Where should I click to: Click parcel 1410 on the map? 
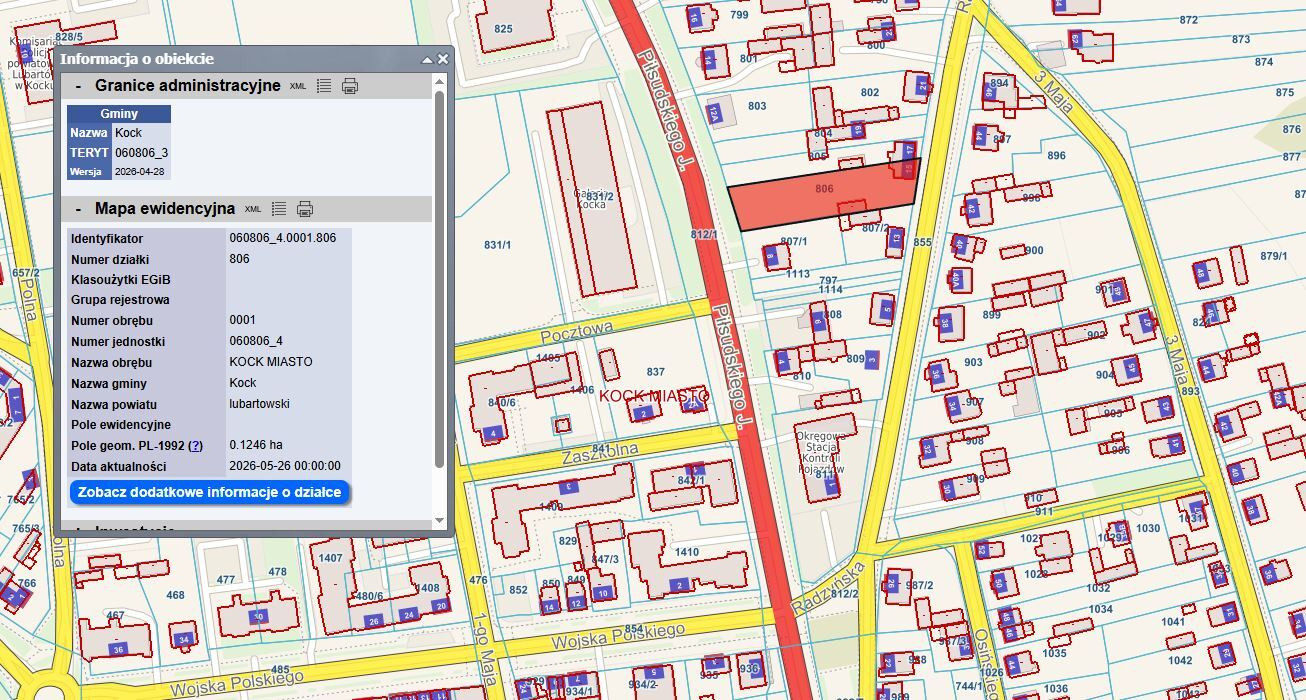pyautogui.click(x=687, y=552)
